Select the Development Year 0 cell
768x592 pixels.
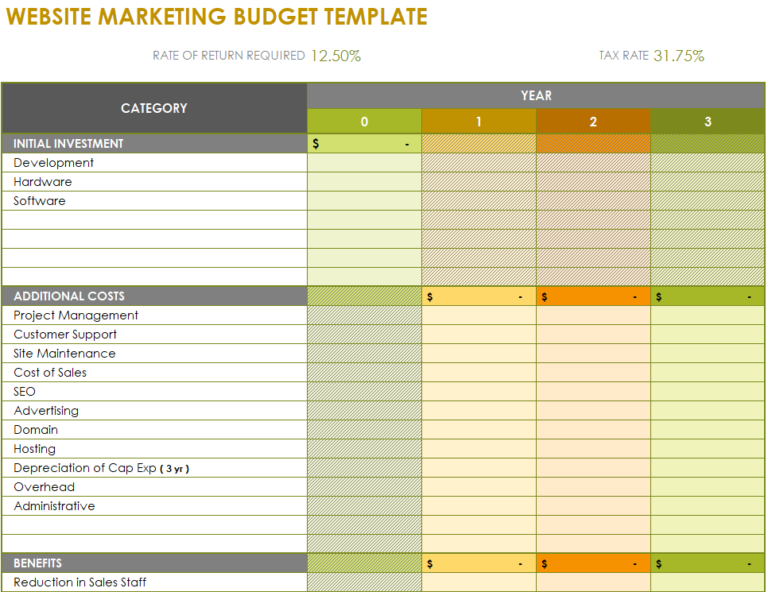[x=364, y=163]
